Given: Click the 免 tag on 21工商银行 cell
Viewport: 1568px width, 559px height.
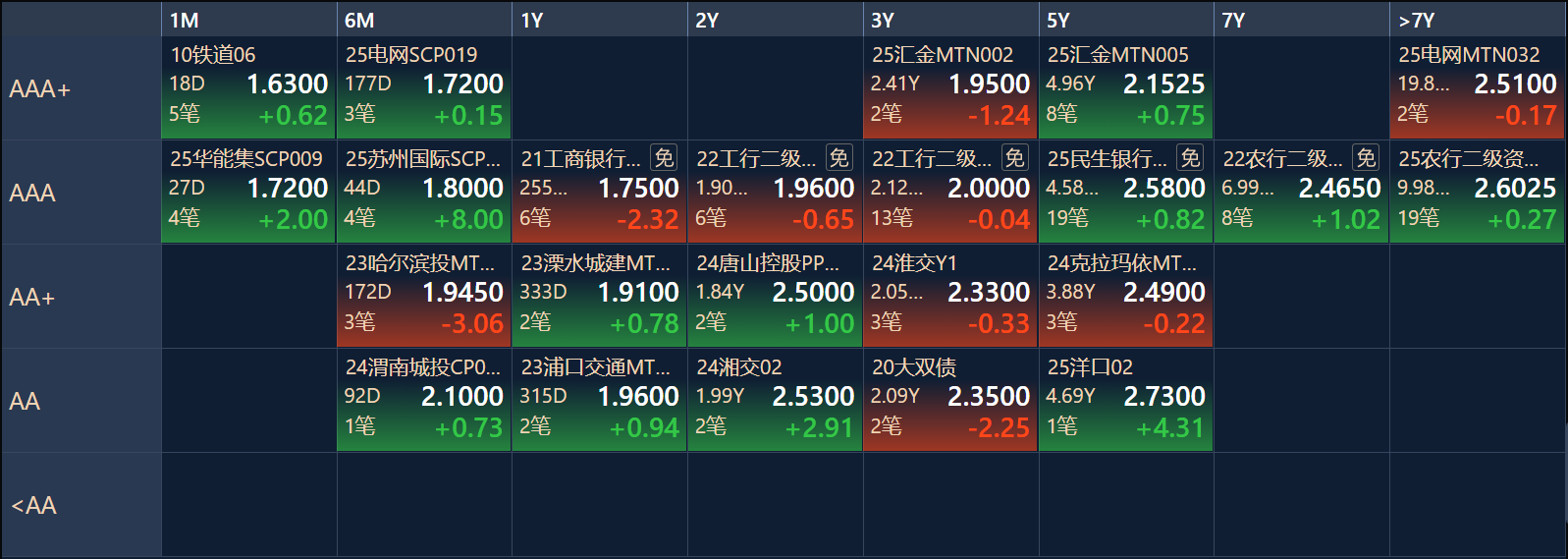Looking at the screenshot, I should click(x=664, y=158).
